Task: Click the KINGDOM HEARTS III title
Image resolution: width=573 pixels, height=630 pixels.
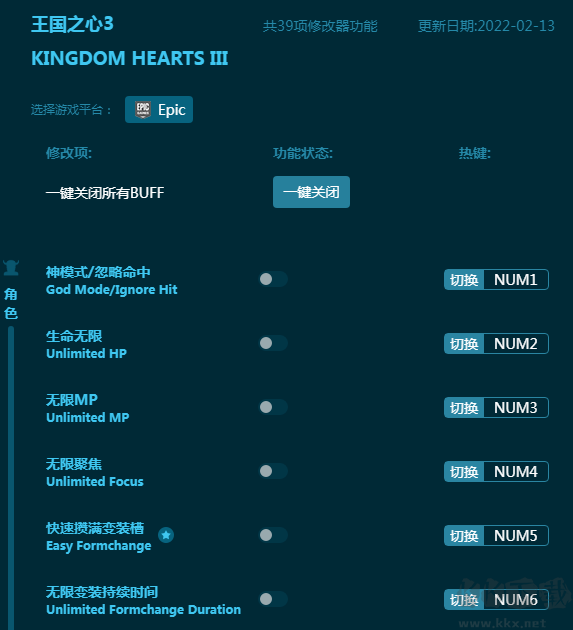Action: pyautogui.click(x=130, y=58)
